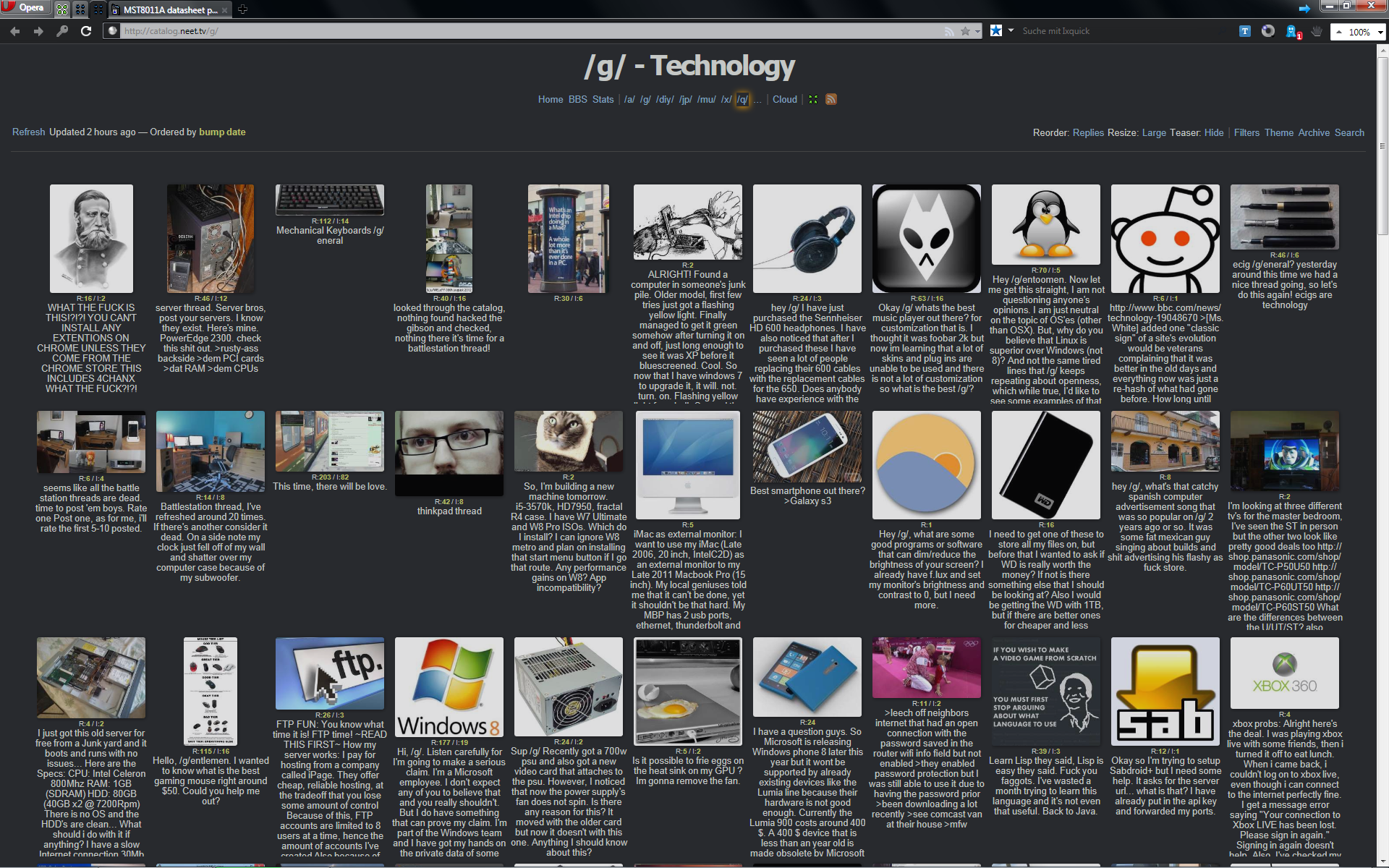
Task: Open the Sennheiser headphones thread thumbnail
Action: click(807, 238)
